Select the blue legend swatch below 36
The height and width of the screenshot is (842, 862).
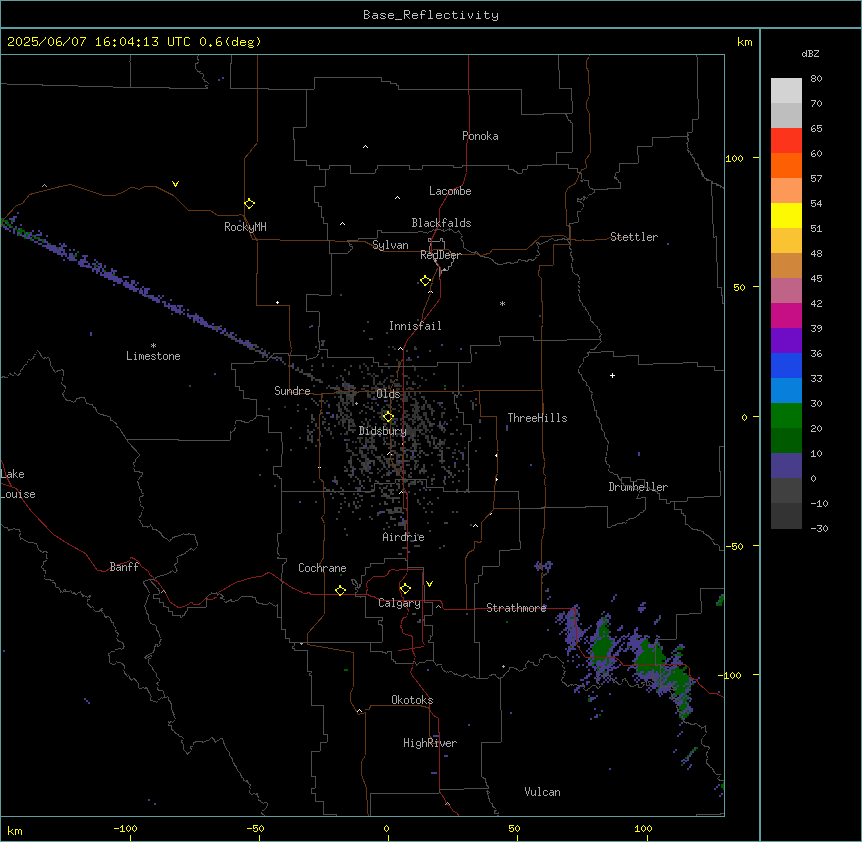786,365
